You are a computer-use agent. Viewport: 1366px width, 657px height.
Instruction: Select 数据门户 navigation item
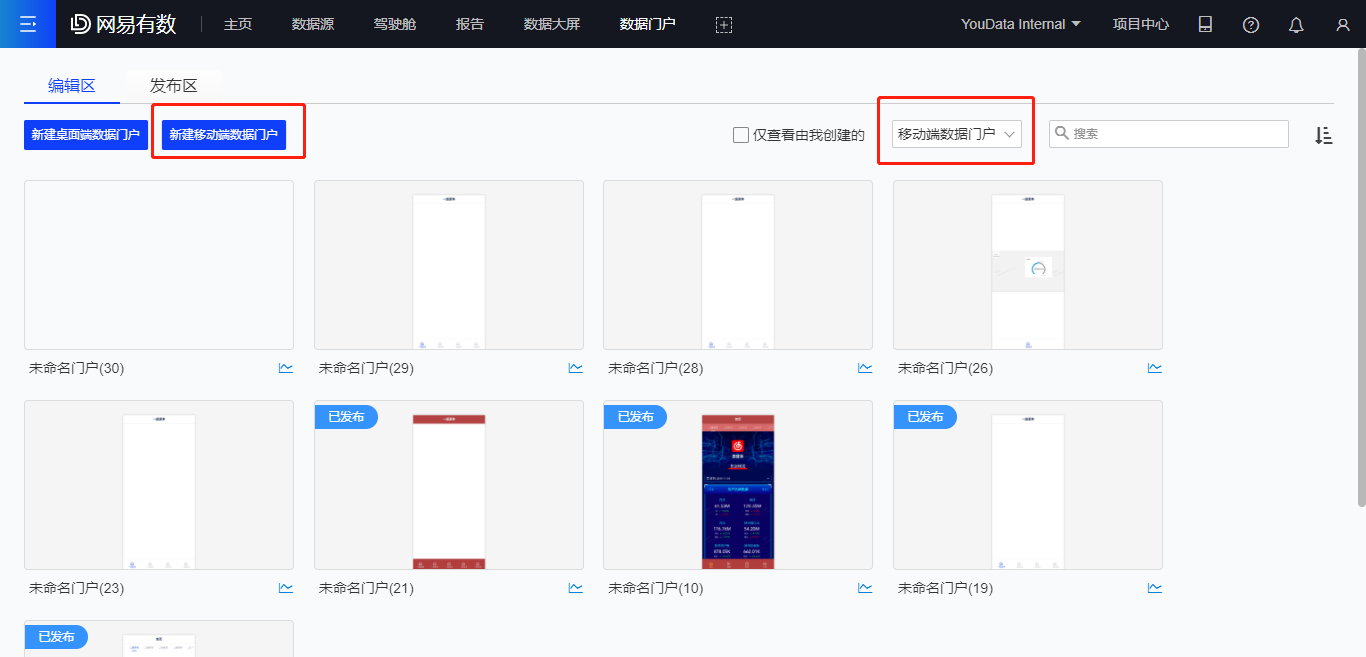(x=648, y=24)
